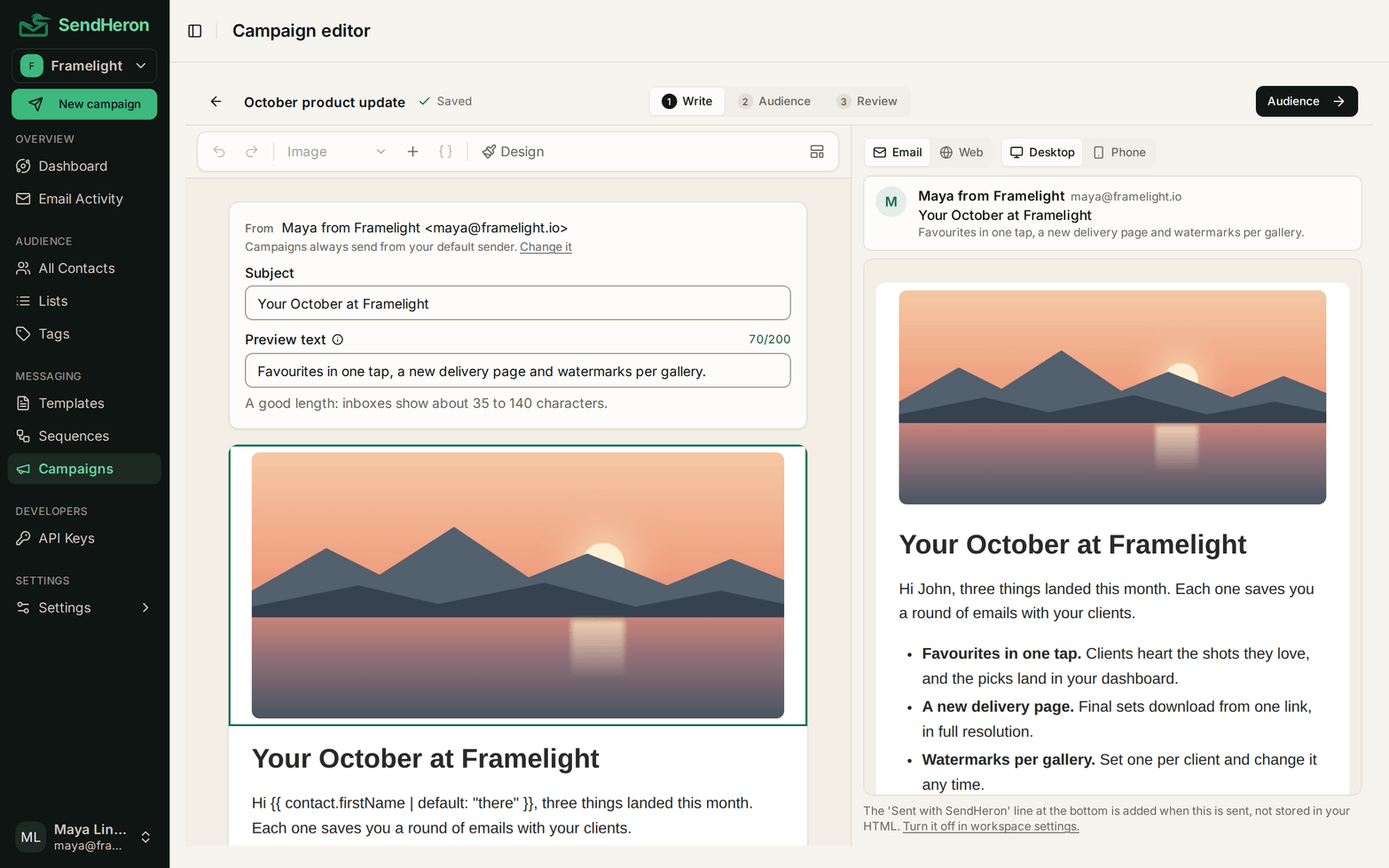Click the Preview text info icon
The height and width of the screenshot is (868, 1389).
click(x=338, y=340)
